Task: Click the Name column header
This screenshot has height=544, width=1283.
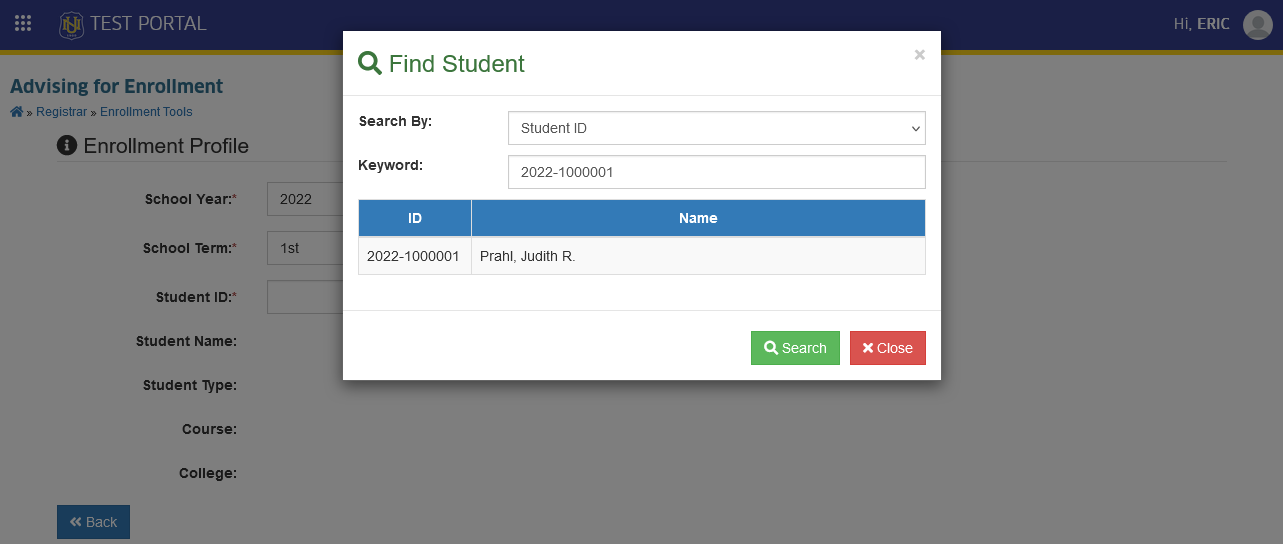Action: pyautogui.click(x=698, y=218)
